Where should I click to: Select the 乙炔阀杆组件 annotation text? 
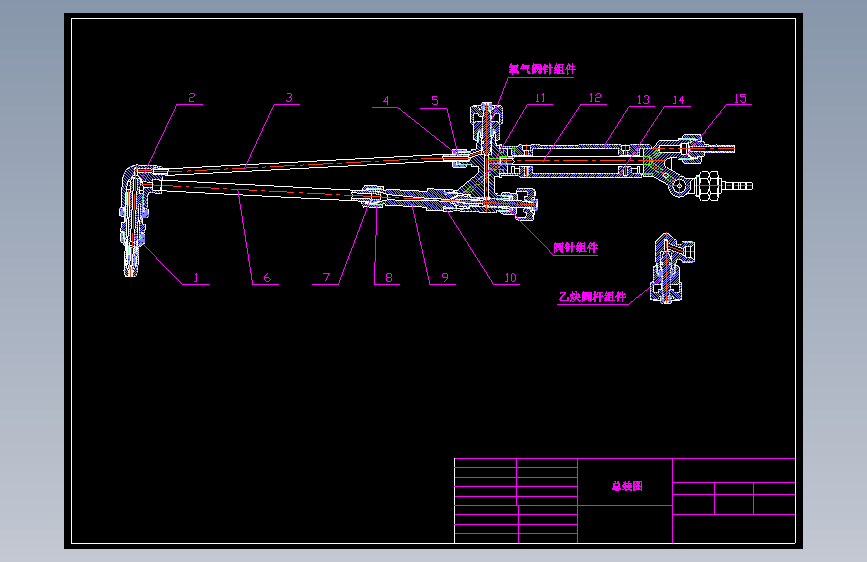coord(592,296)
